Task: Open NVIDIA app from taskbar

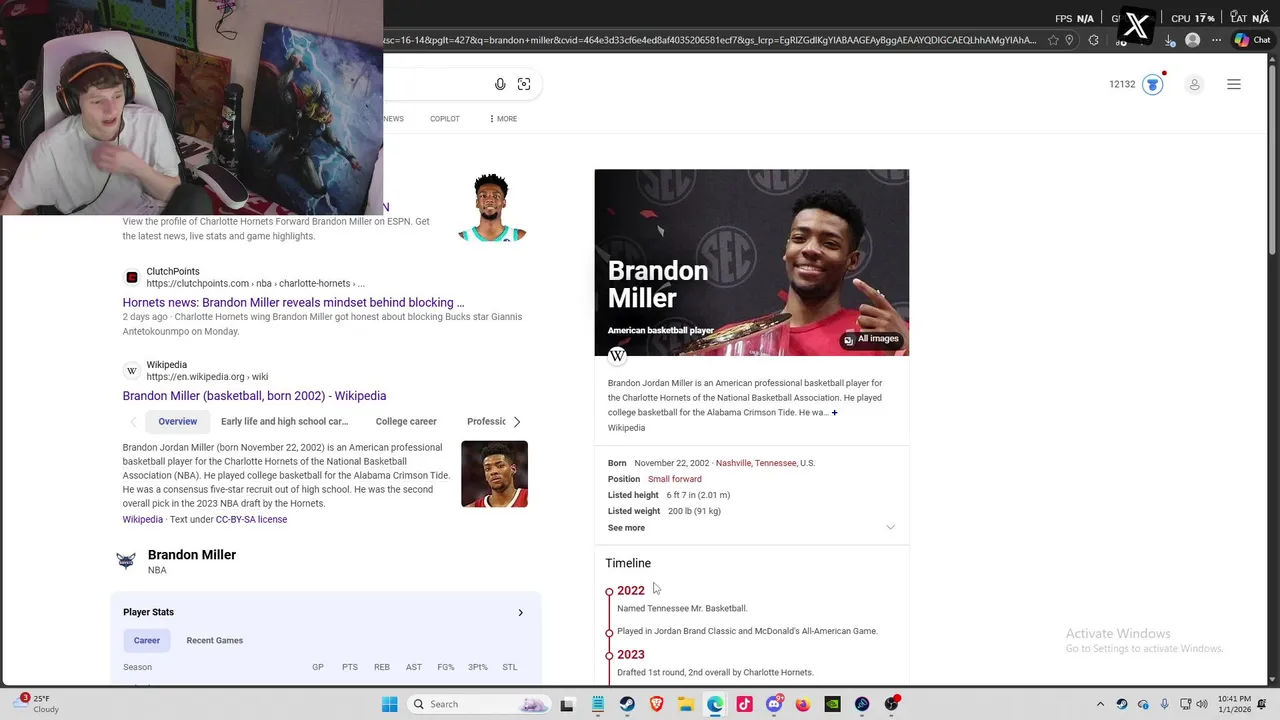Action: [832, 704]
